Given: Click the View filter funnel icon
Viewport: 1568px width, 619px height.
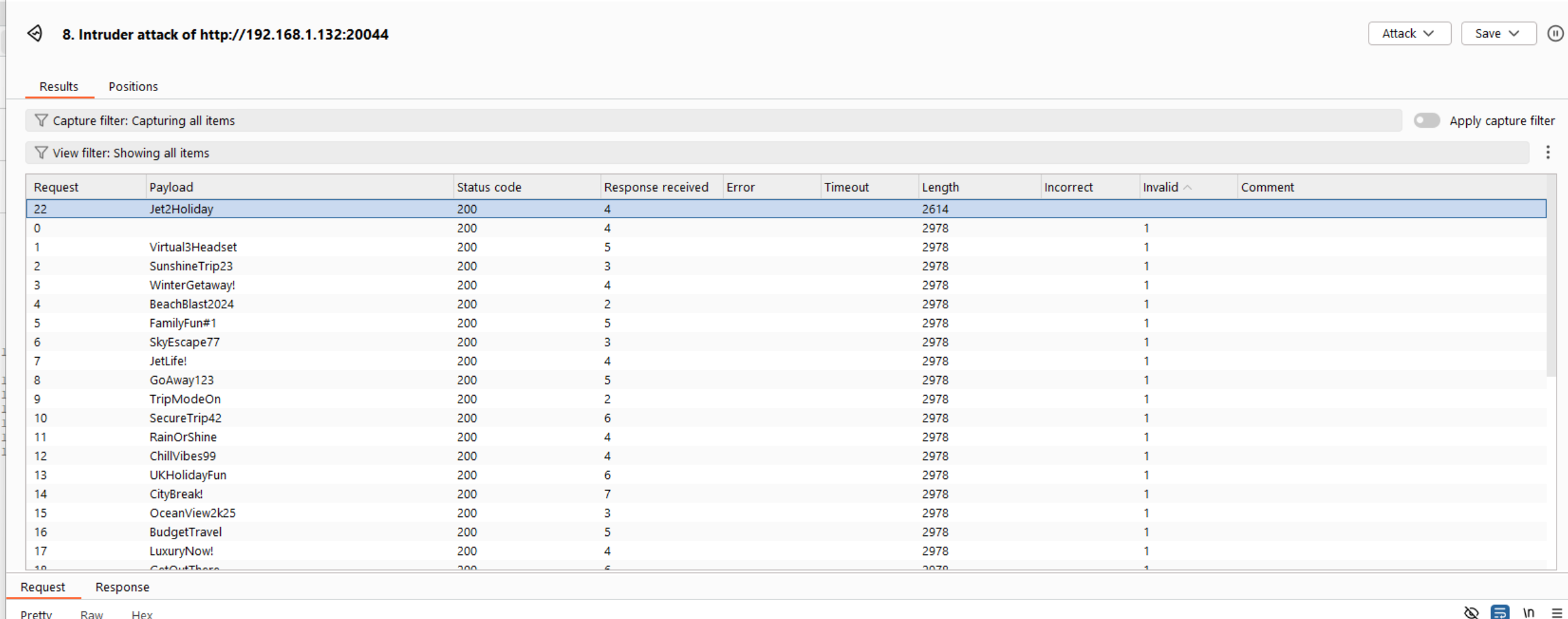Looking at the screenshot, I should coord(41,153).
